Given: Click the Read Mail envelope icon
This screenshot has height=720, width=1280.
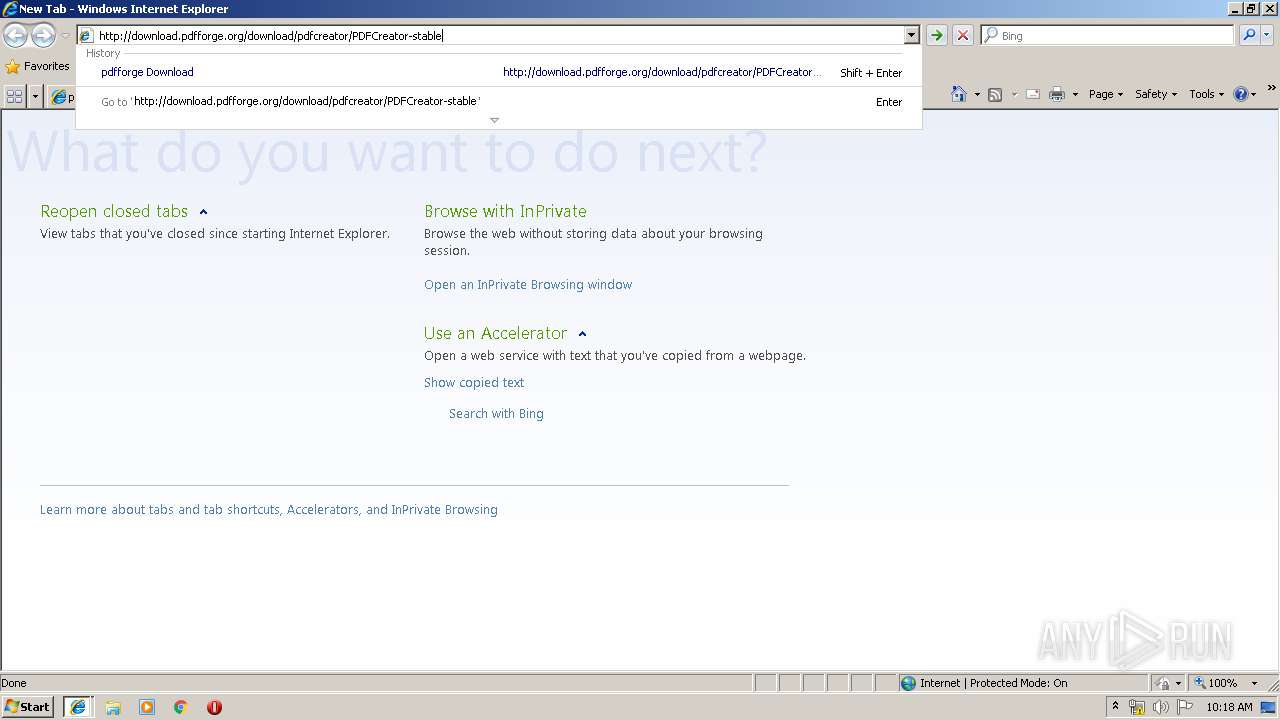Looking at the screenshot, I should click(1033, 94).
